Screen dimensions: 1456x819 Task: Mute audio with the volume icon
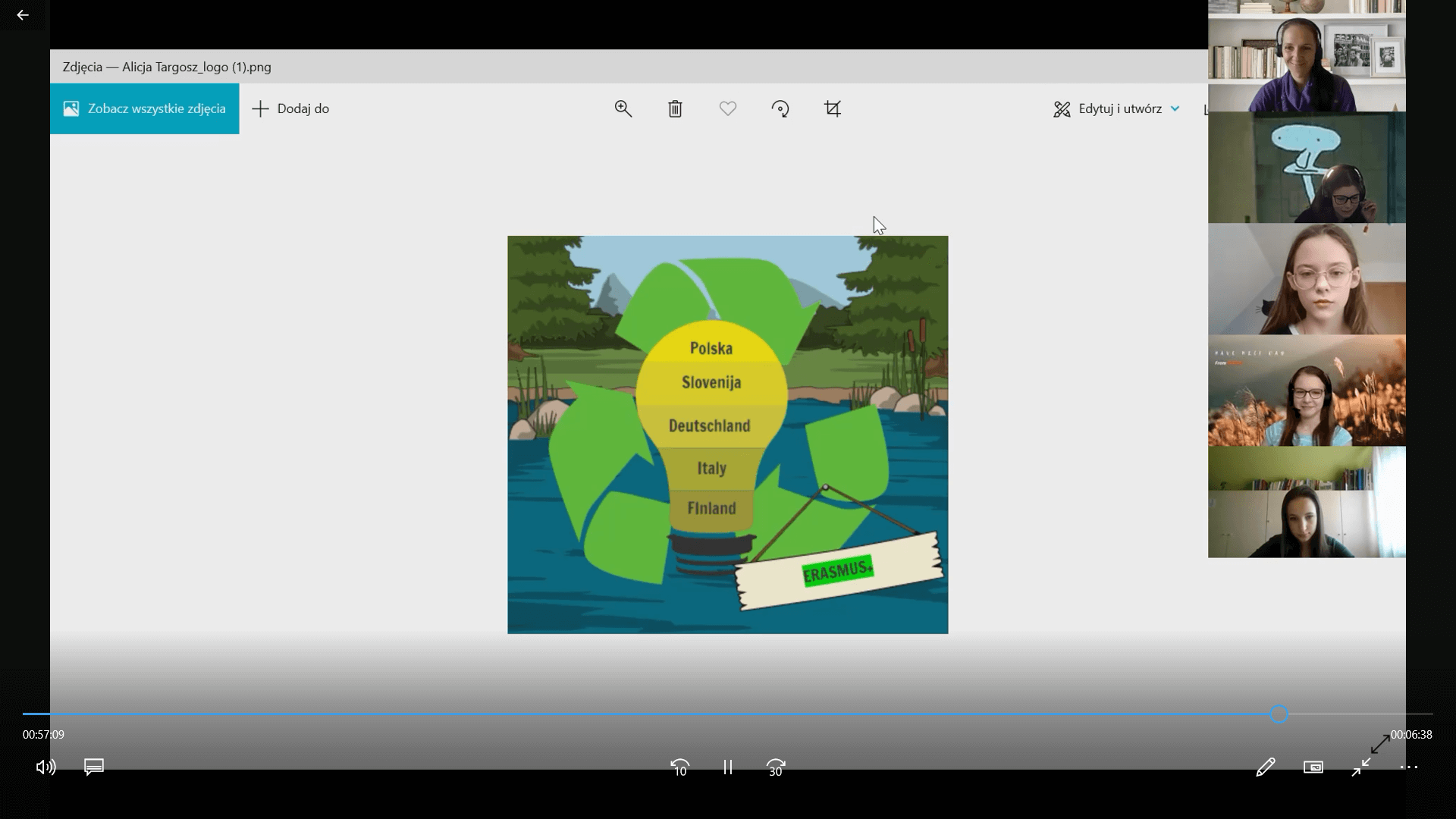(x=46, y=767)
